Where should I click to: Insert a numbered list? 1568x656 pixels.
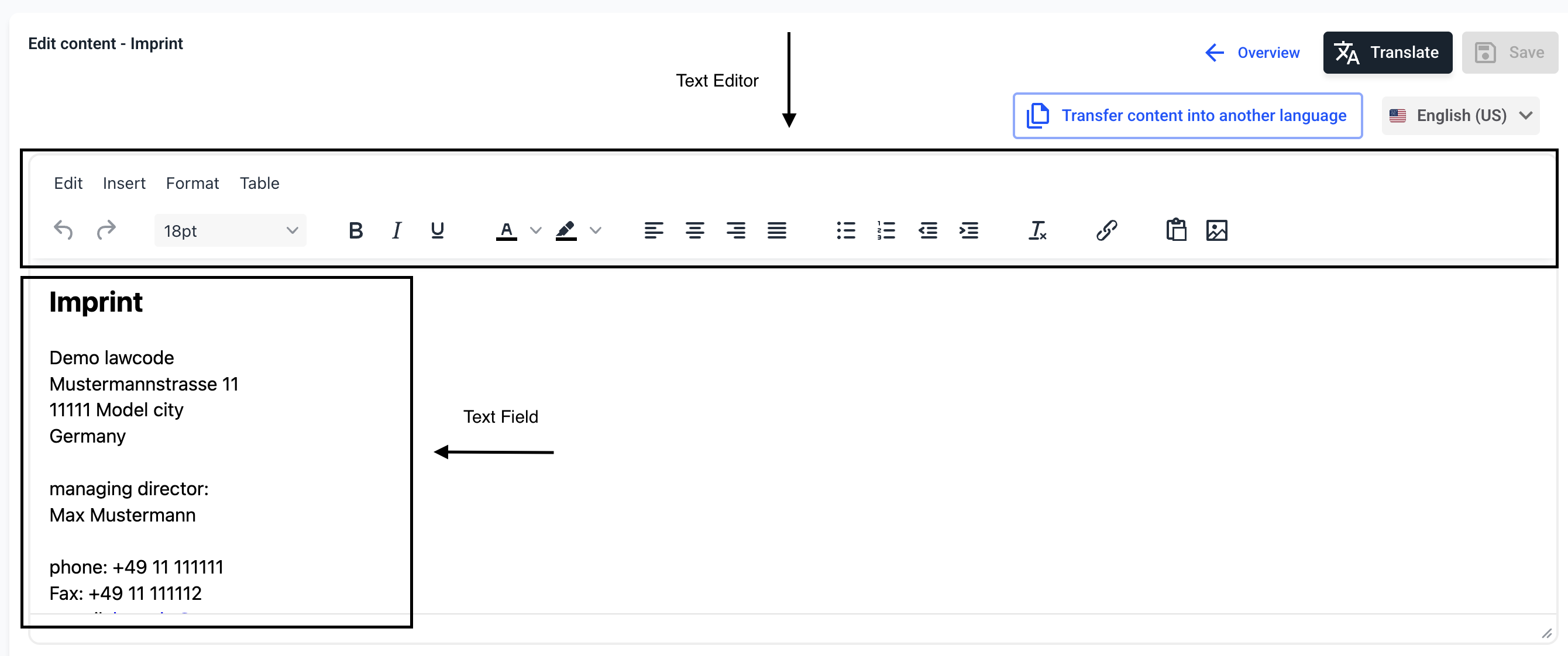tap(886, 230)
